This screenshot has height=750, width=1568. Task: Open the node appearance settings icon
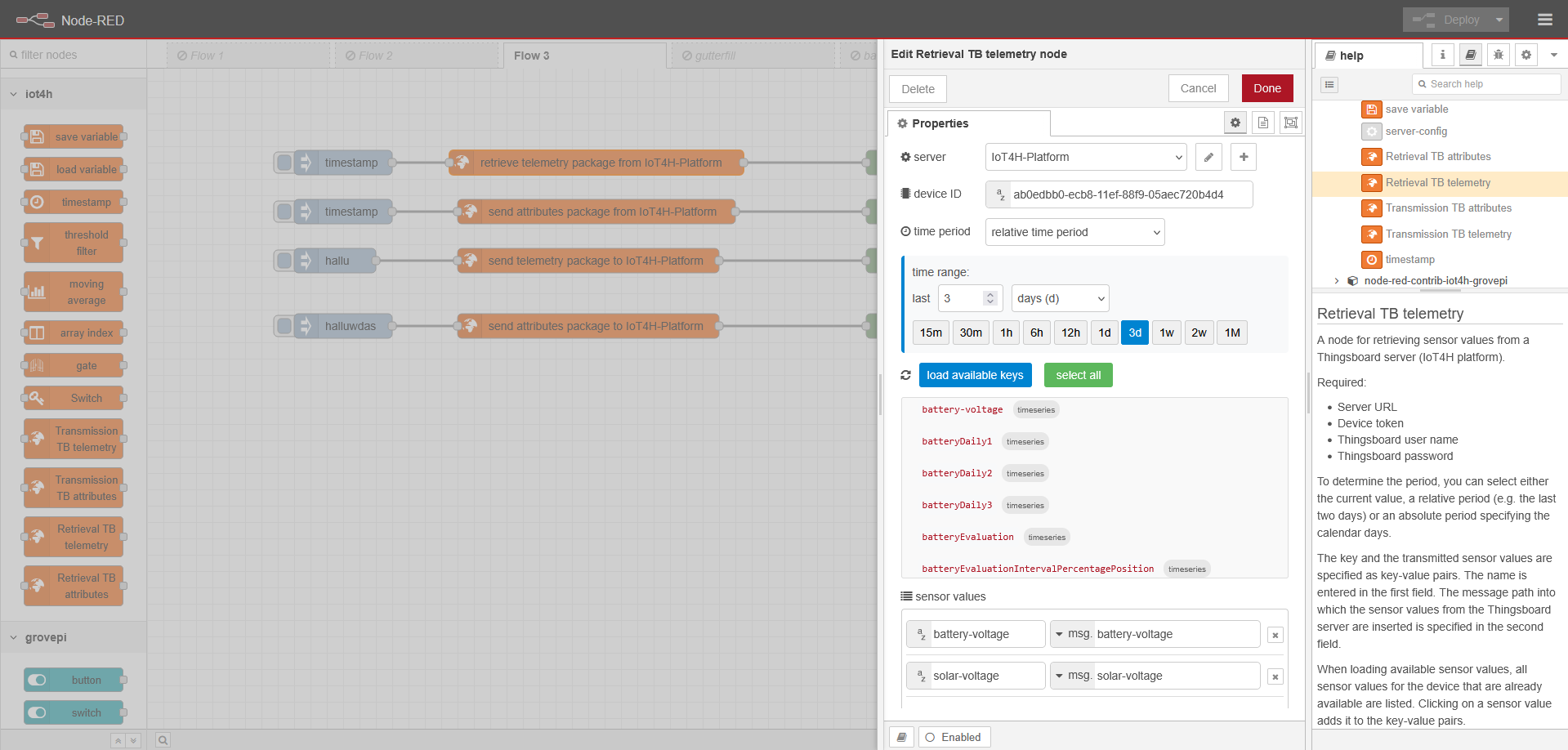click(x=1291, y=123)
